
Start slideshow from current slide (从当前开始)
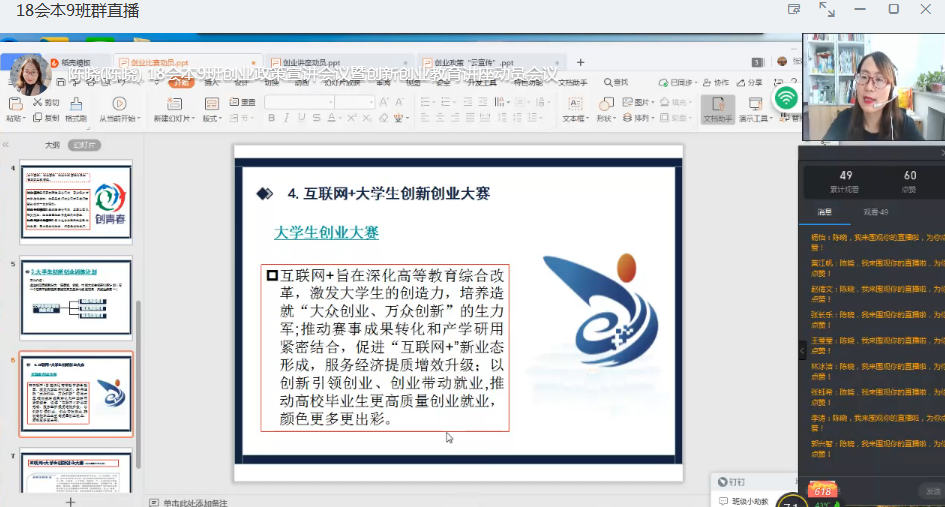(119, 104)
